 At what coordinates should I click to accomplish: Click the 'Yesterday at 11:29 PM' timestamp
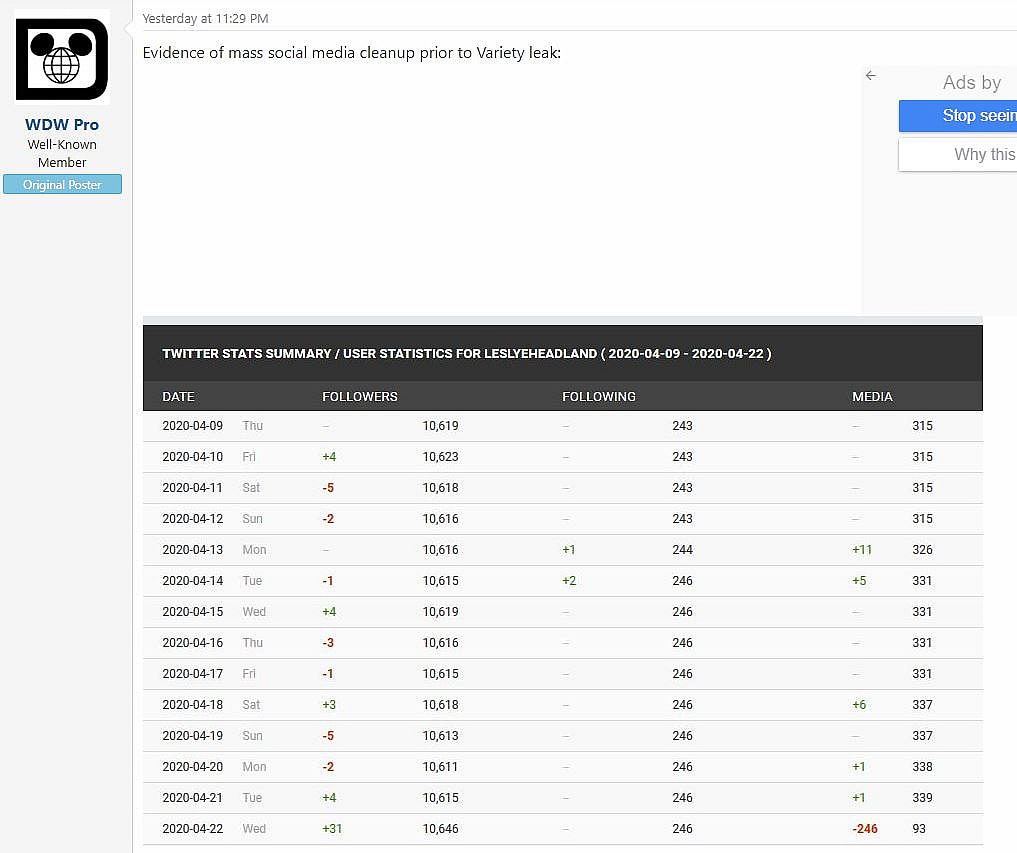[x=205, y=18]
